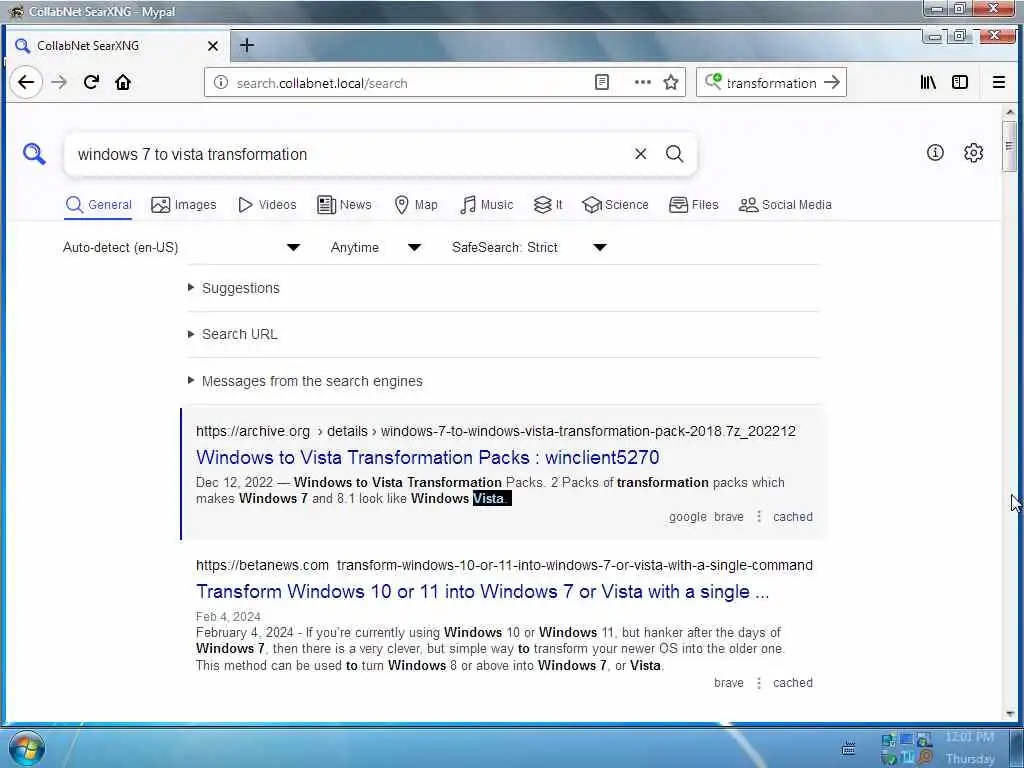Expand Messages from the search engines

(305, 381)
